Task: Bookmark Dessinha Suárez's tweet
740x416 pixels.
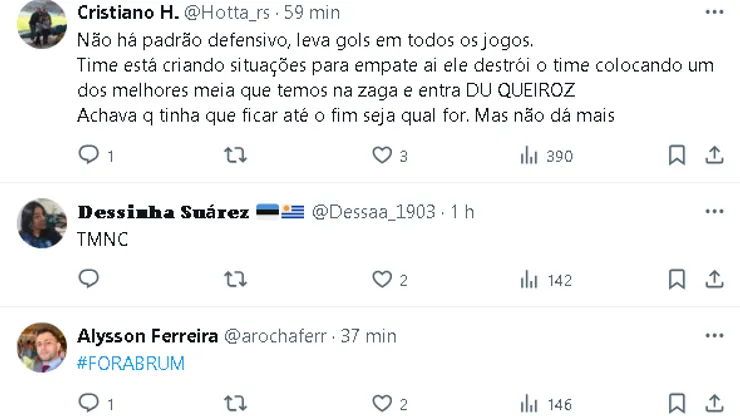Action: pyautogui.click(x=677, y=279)
